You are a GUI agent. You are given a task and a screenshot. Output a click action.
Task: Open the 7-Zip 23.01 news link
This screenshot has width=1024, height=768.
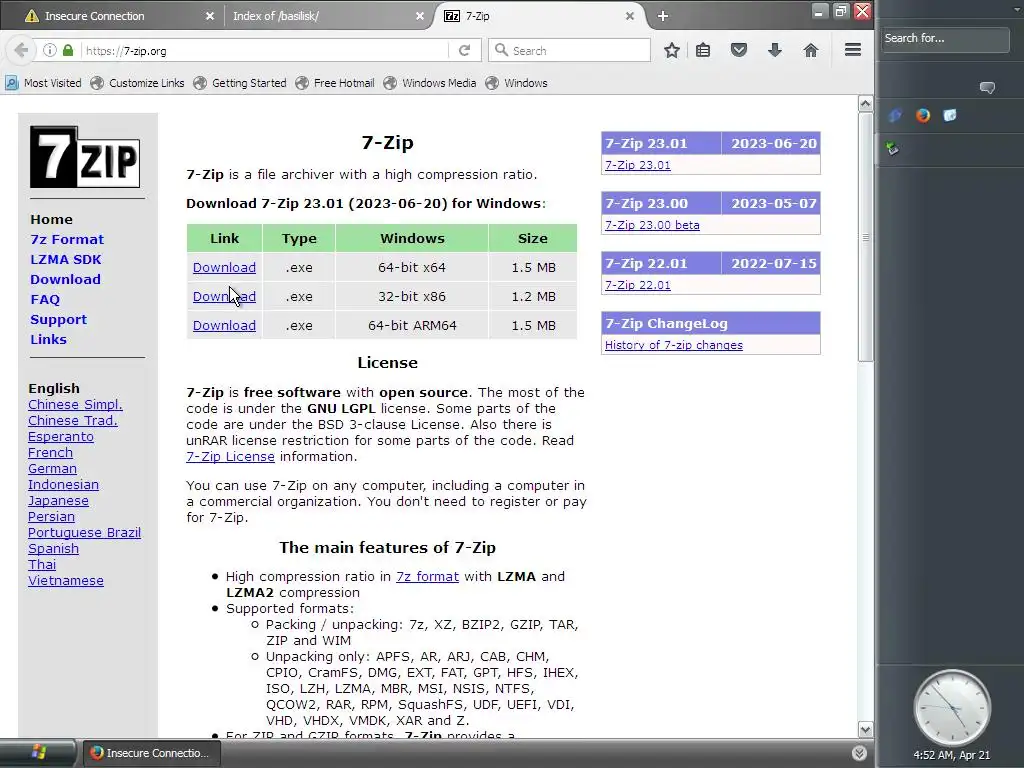pyautogui.click(x=637, y=165)
